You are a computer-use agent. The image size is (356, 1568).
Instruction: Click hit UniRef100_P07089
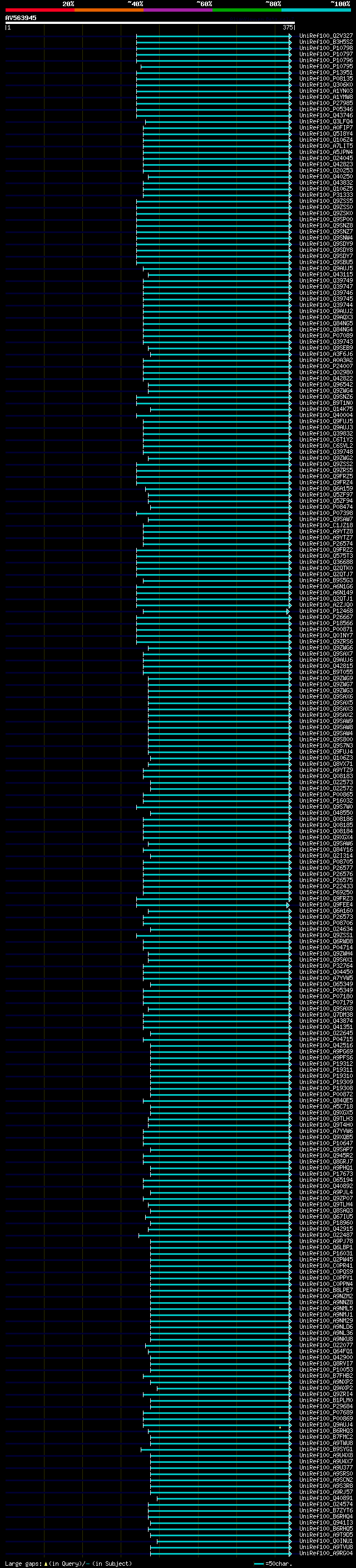[325, 335]
